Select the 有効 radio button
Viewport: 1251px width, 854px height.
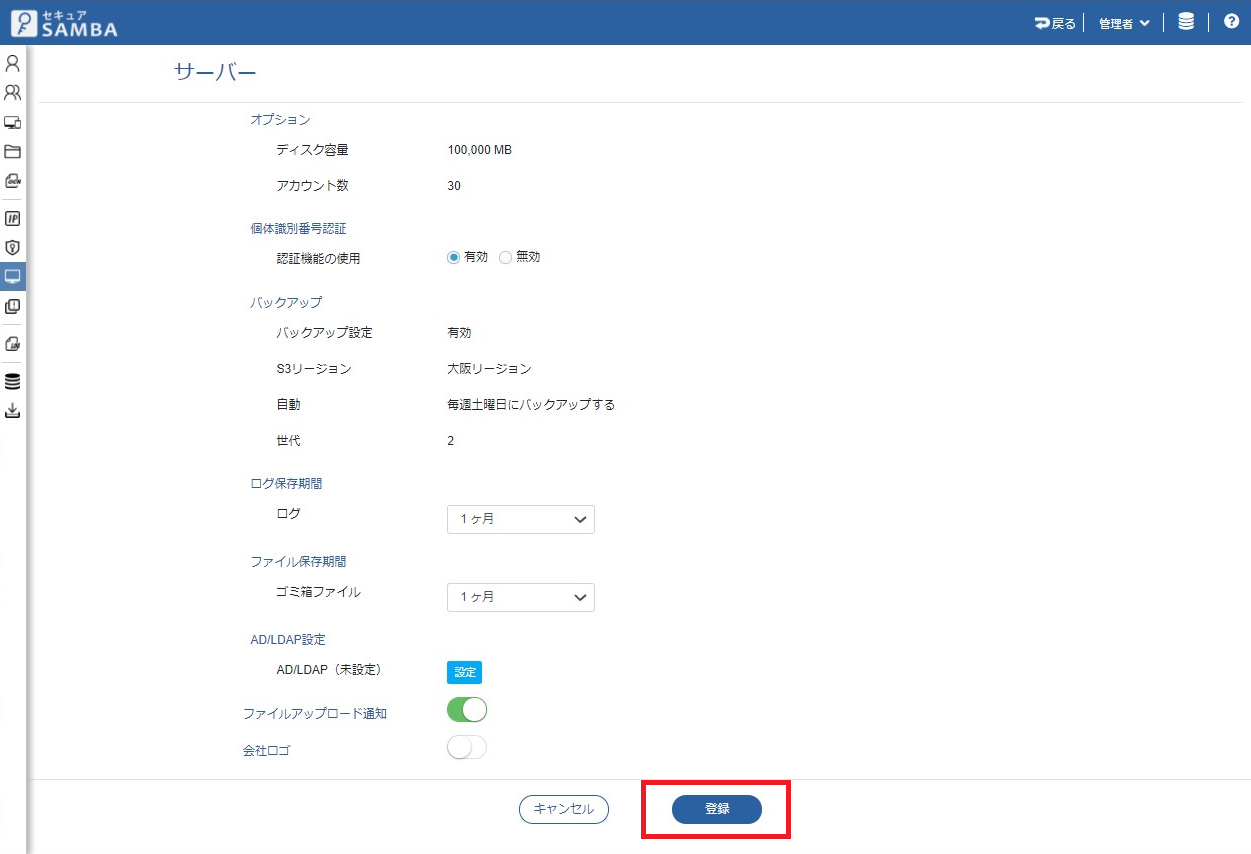click(454, 257)
